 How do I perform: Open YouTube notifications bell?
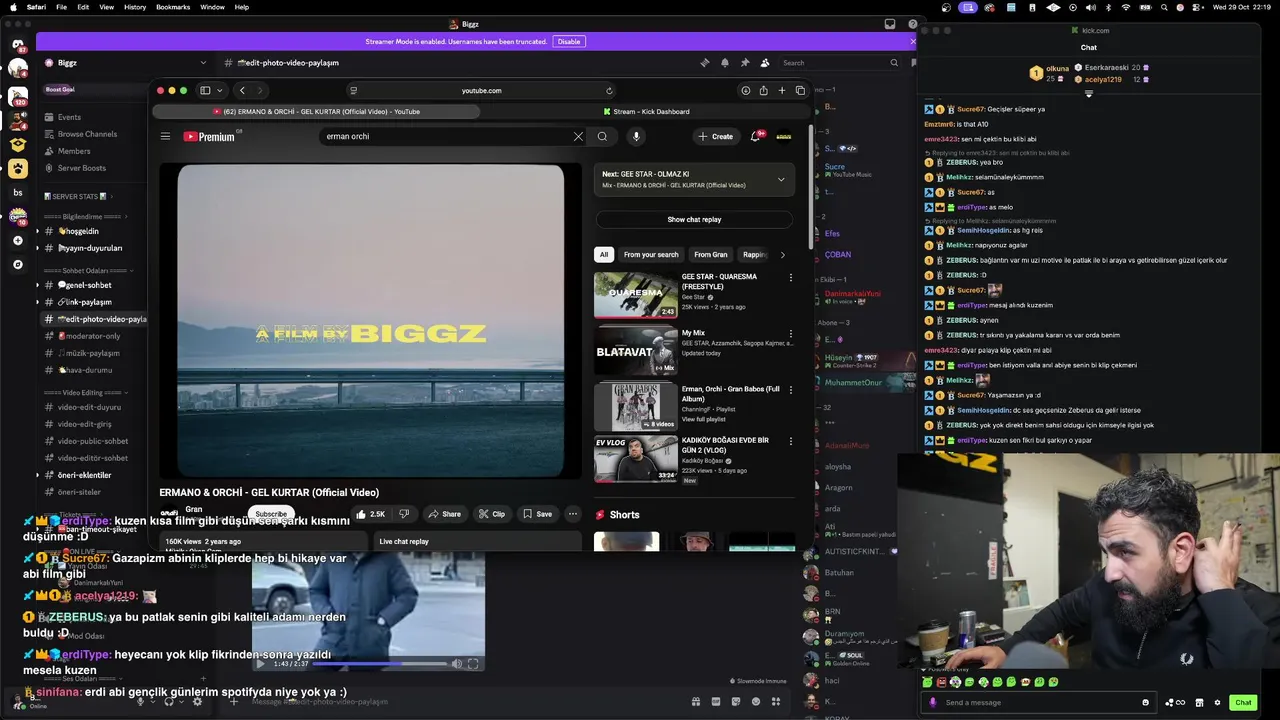756,136
